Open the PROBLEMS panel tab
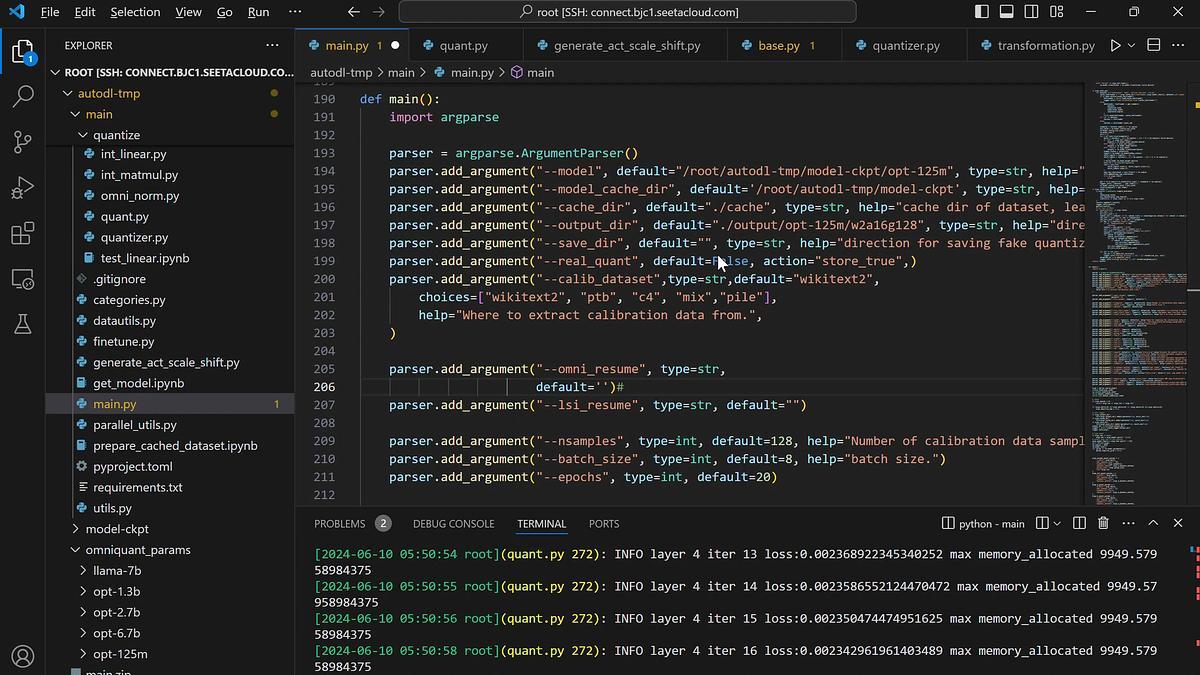Image resolution: width=1200 pixels, height=675 pixels. coord(340,523)
